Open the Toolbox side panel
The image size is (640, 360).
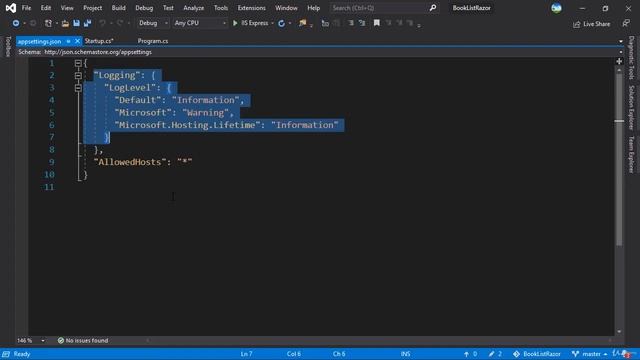pyautogui.click(x=8, y=47)
